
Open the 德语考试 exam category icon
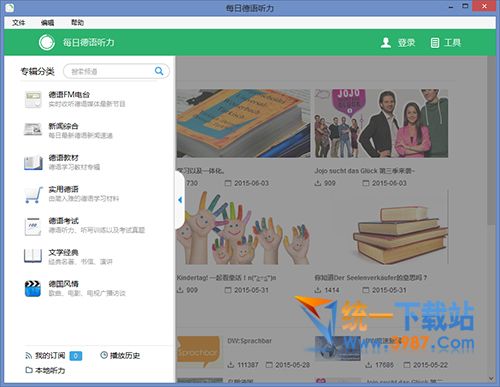[x=33, y=226]
